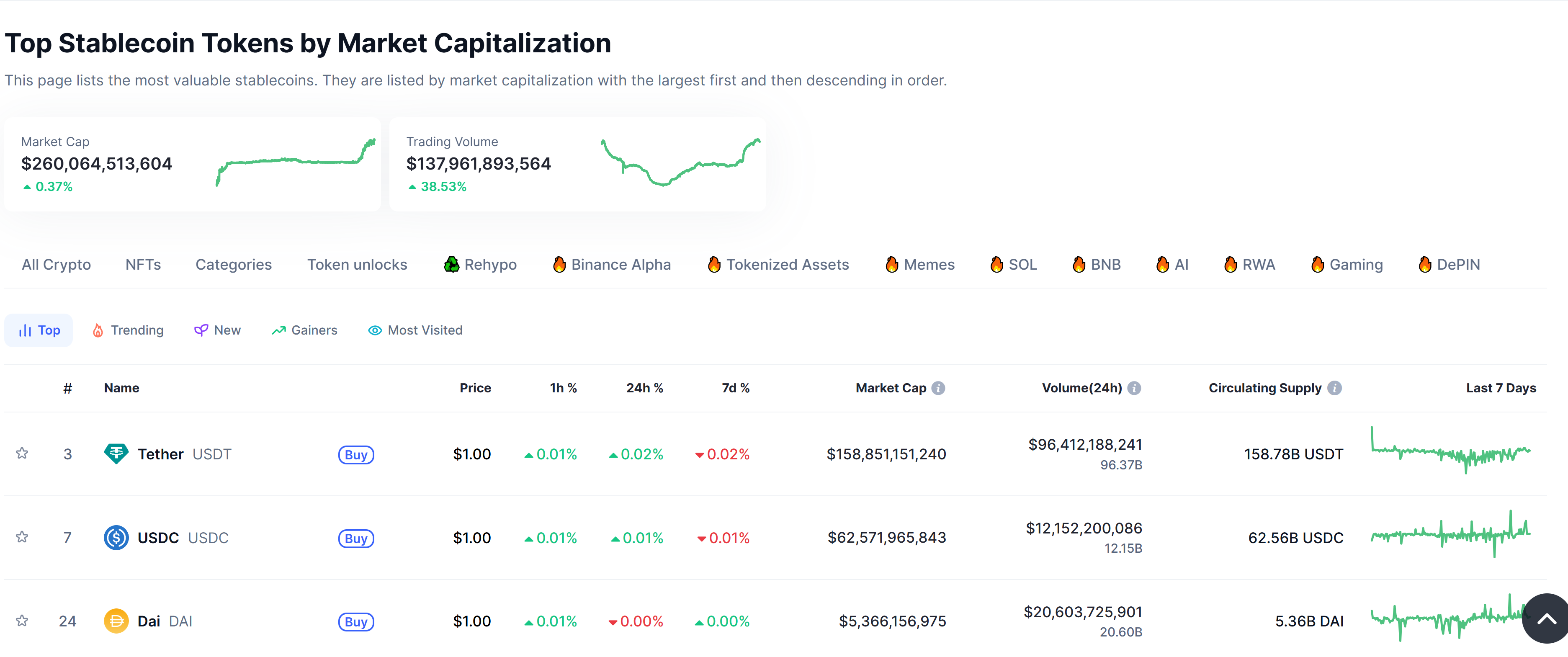This screenshot has height=657, width=1568.
Task: Click the Dai coin logo icon
Action: (116, 621)
